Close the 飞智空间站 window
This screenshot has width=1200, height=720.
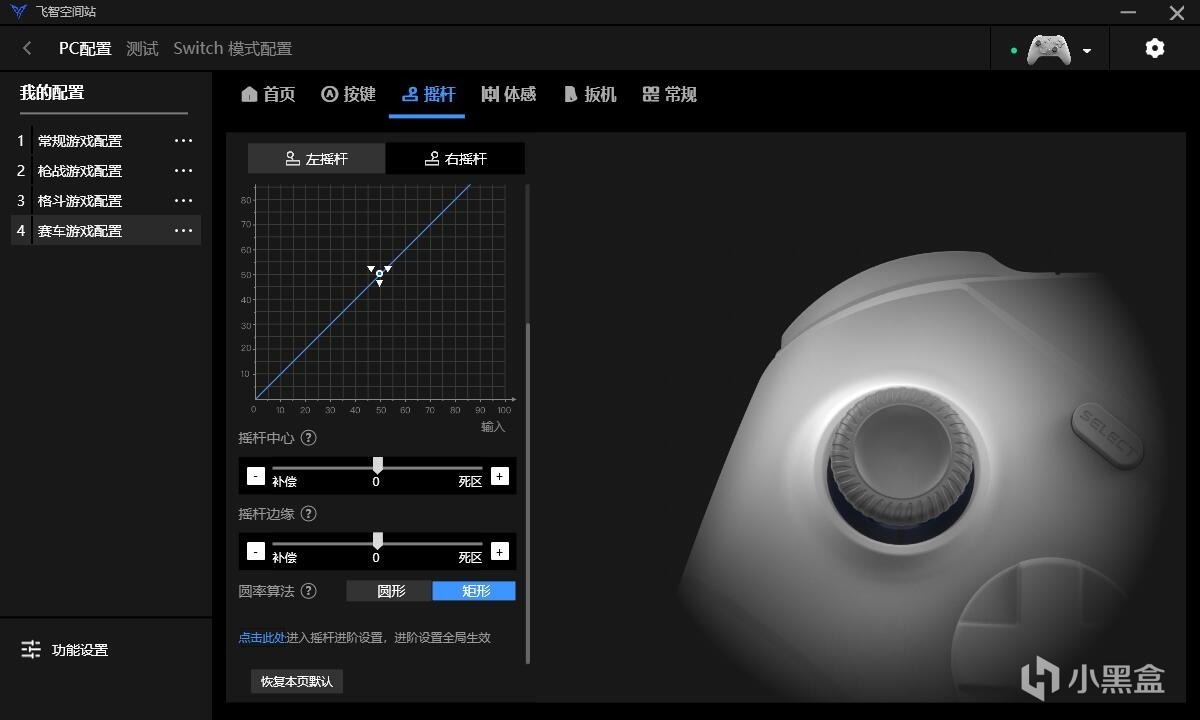(1176, 12)
